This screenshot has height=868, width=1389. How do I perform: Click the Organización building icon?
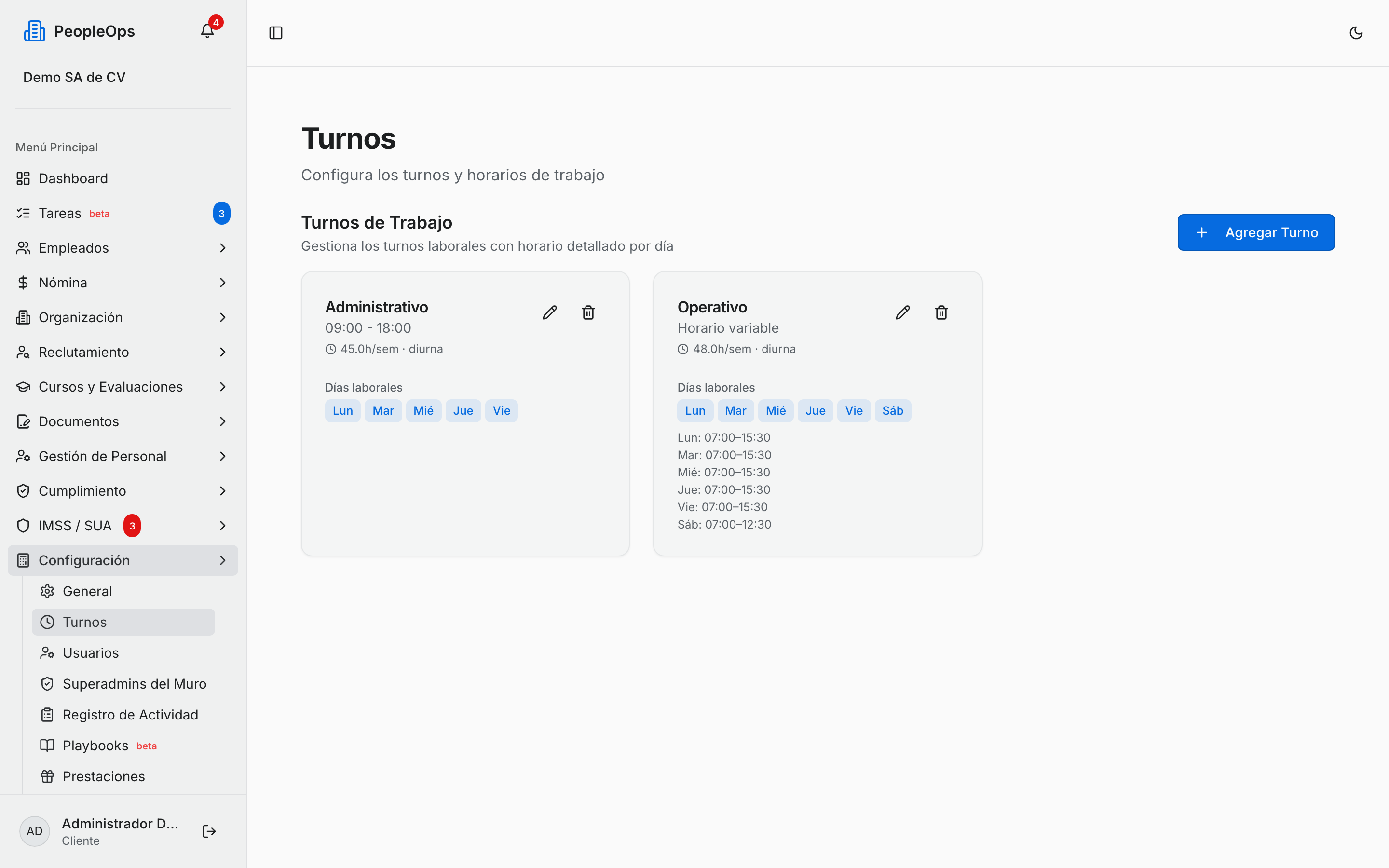point(23,317)
